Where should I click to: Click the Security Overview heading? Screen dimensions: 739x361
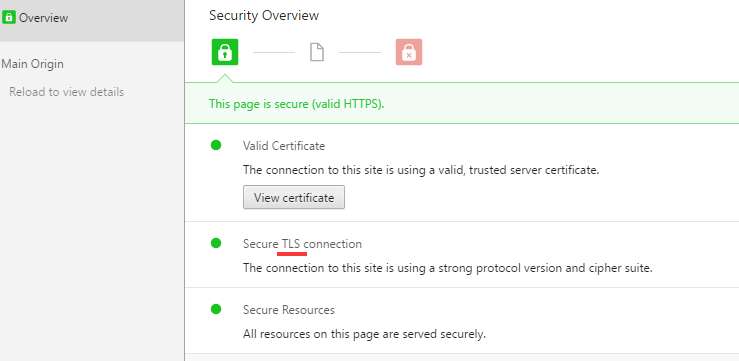[264, 16]
